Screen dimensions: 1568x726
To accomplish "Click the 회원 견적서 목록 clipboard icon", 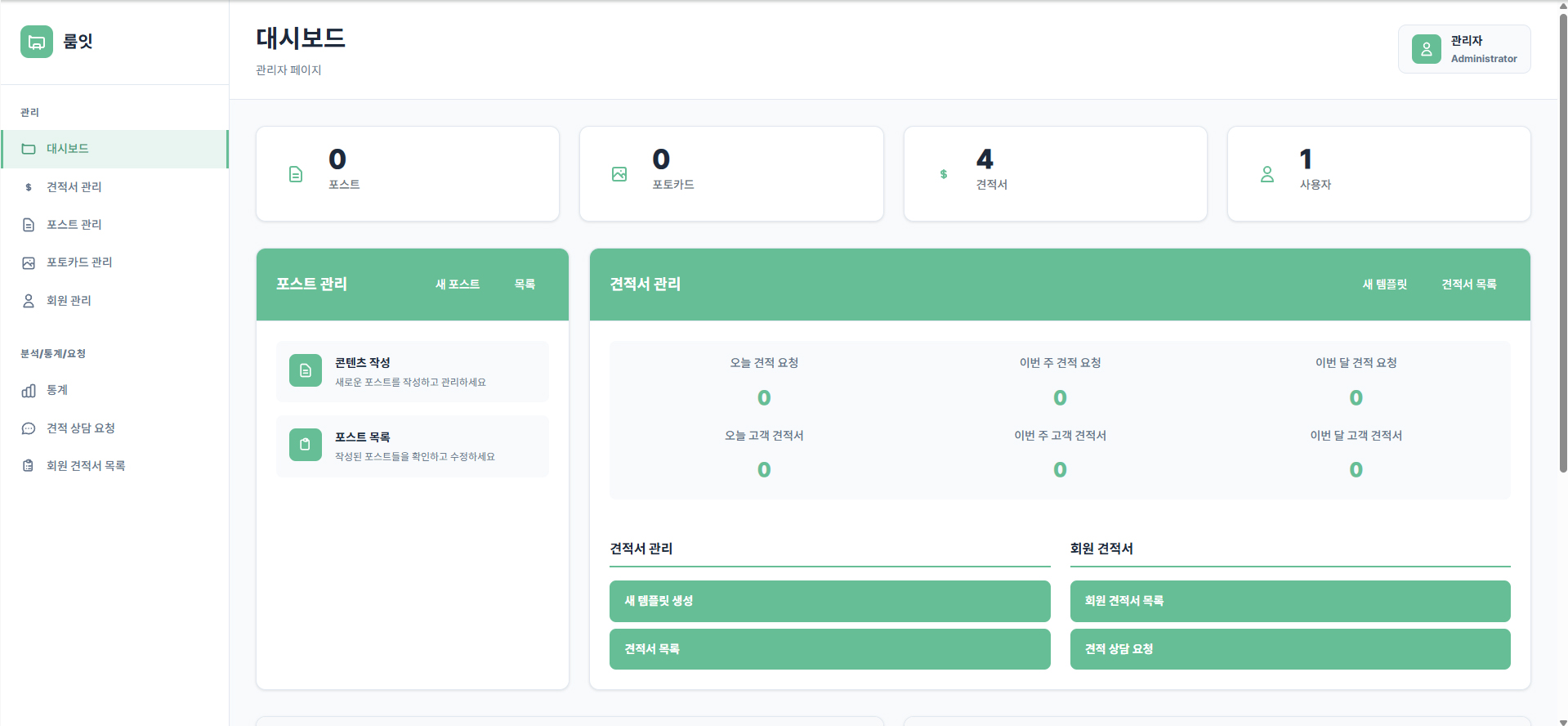I will point(29,466).
